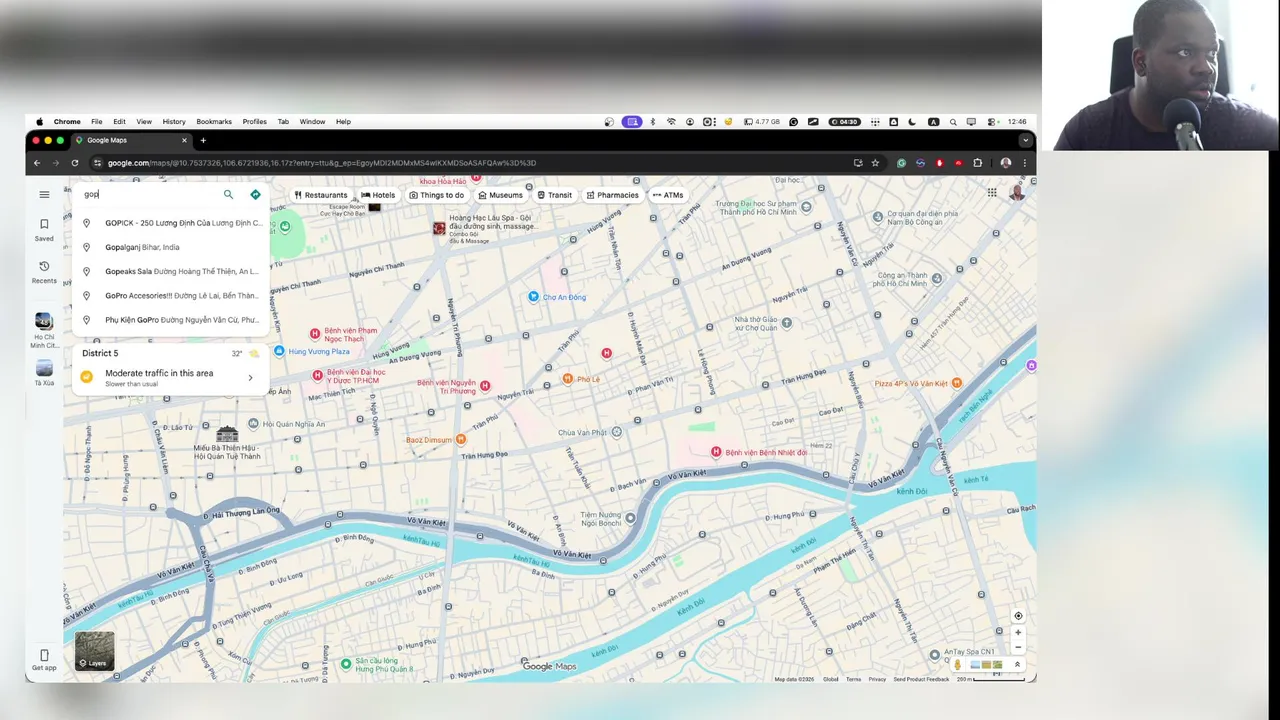This screenshot has height=720, width=1280.
Task: Filter map by ATMs
Action: (x=668, y=195)
